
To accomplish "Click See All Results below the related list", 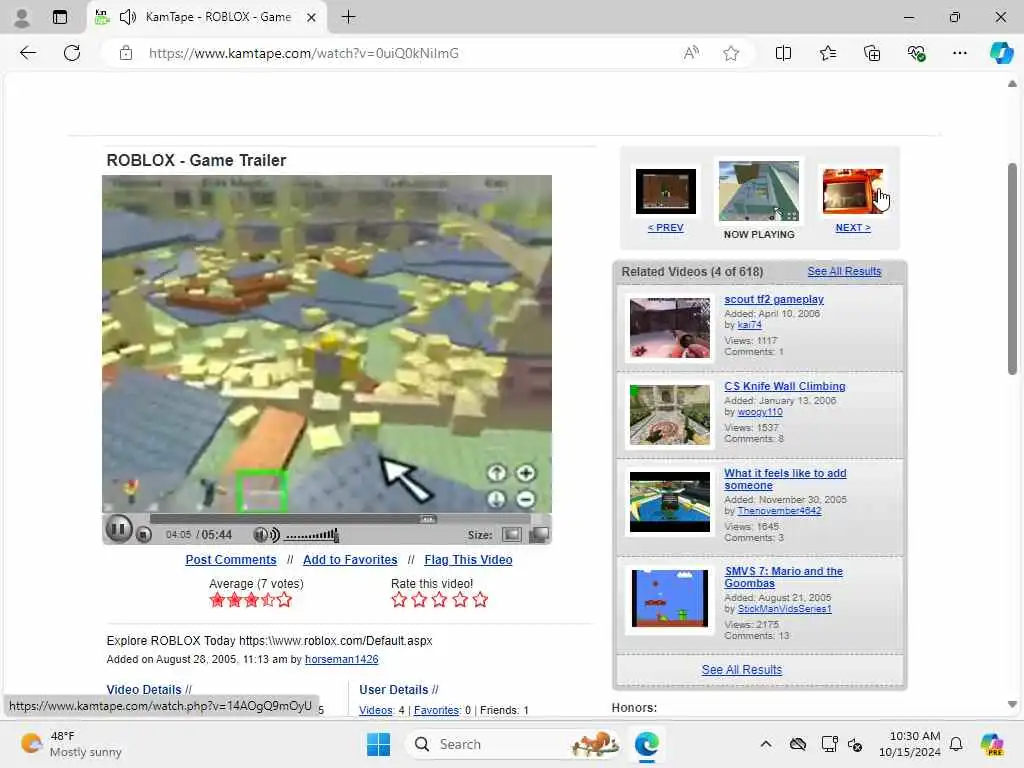I will (x=742, y=669).
